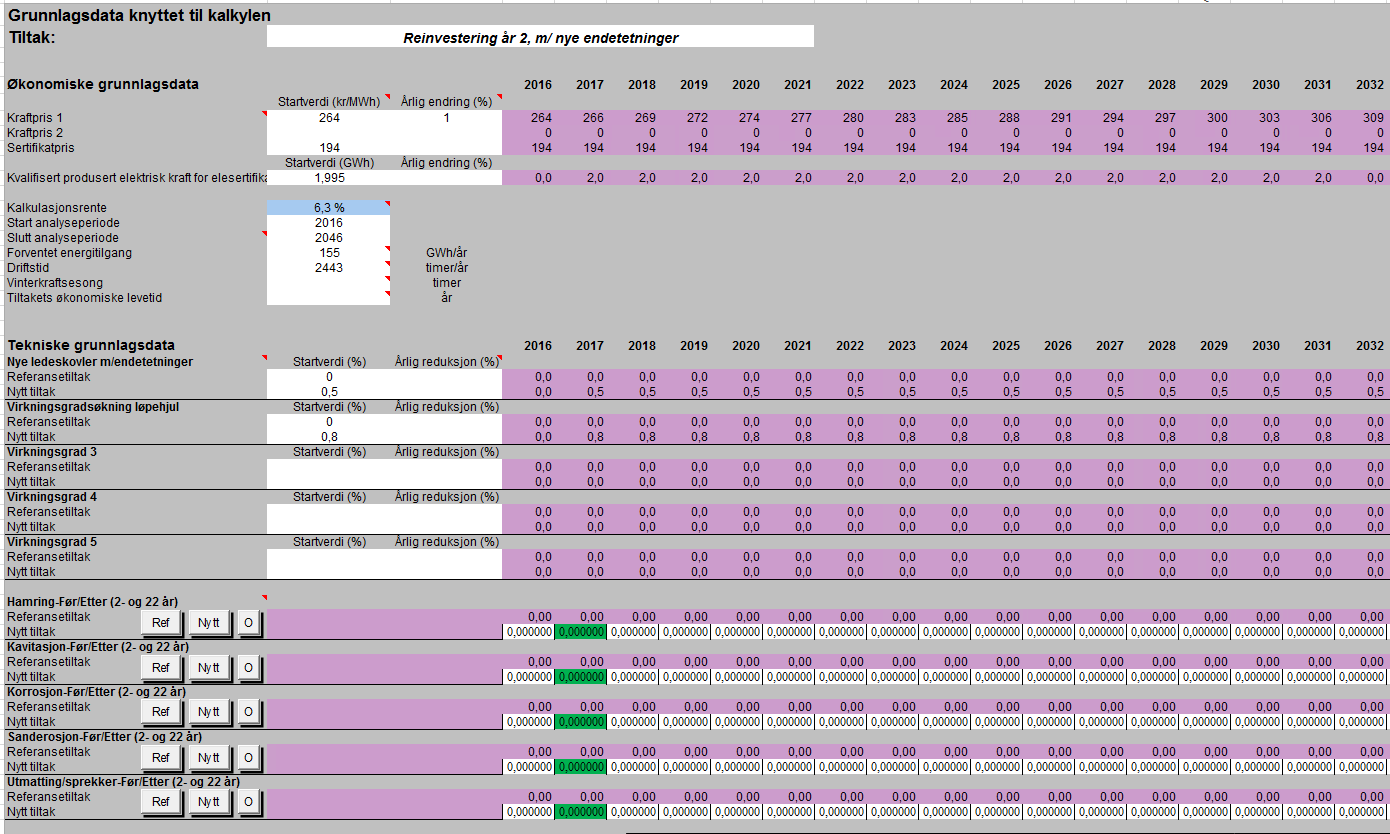This screenshot has height=834, width=1390.
Task: Click the timer/år unit label
Action: (446, 268)
